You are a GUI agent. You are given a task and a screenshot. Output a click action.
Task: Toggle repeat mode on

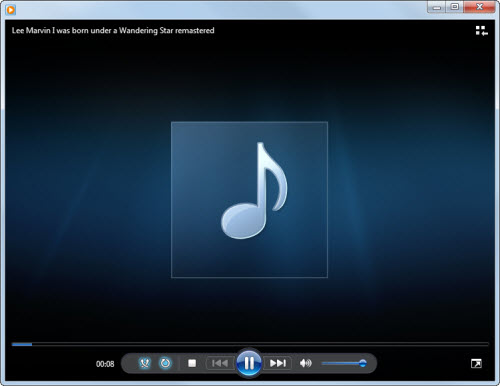[165, 363]
